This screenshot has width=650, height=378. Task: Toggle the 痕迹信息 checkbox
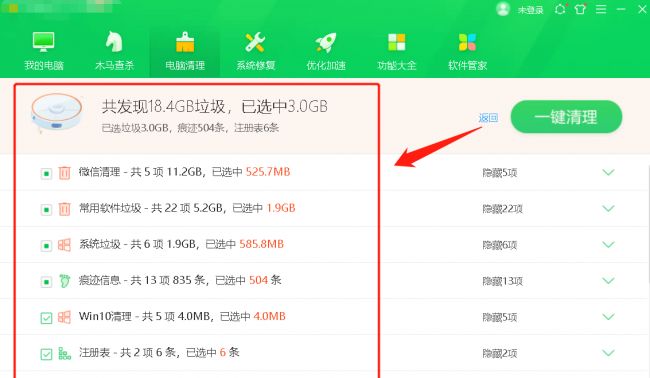[x=46, y=282]
